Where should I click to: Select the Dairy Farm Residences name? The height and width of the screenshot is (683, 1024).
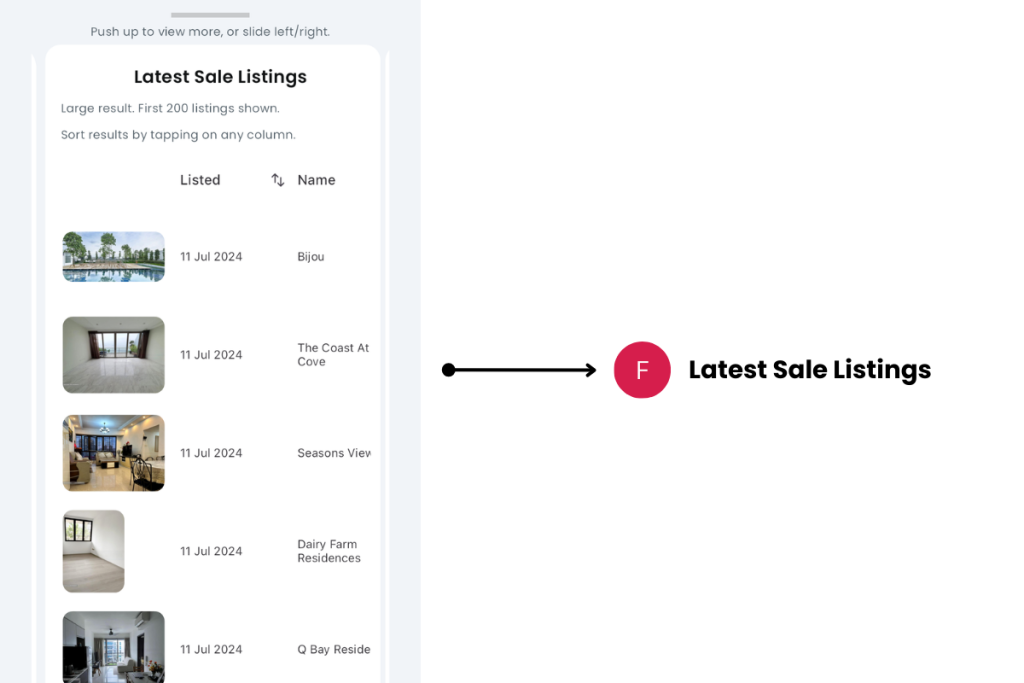click(329, 551)
